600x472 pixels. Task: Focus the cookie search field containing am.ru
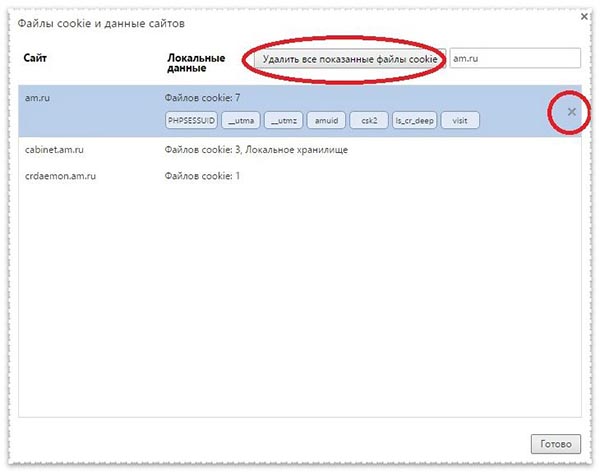pos(515,58)
